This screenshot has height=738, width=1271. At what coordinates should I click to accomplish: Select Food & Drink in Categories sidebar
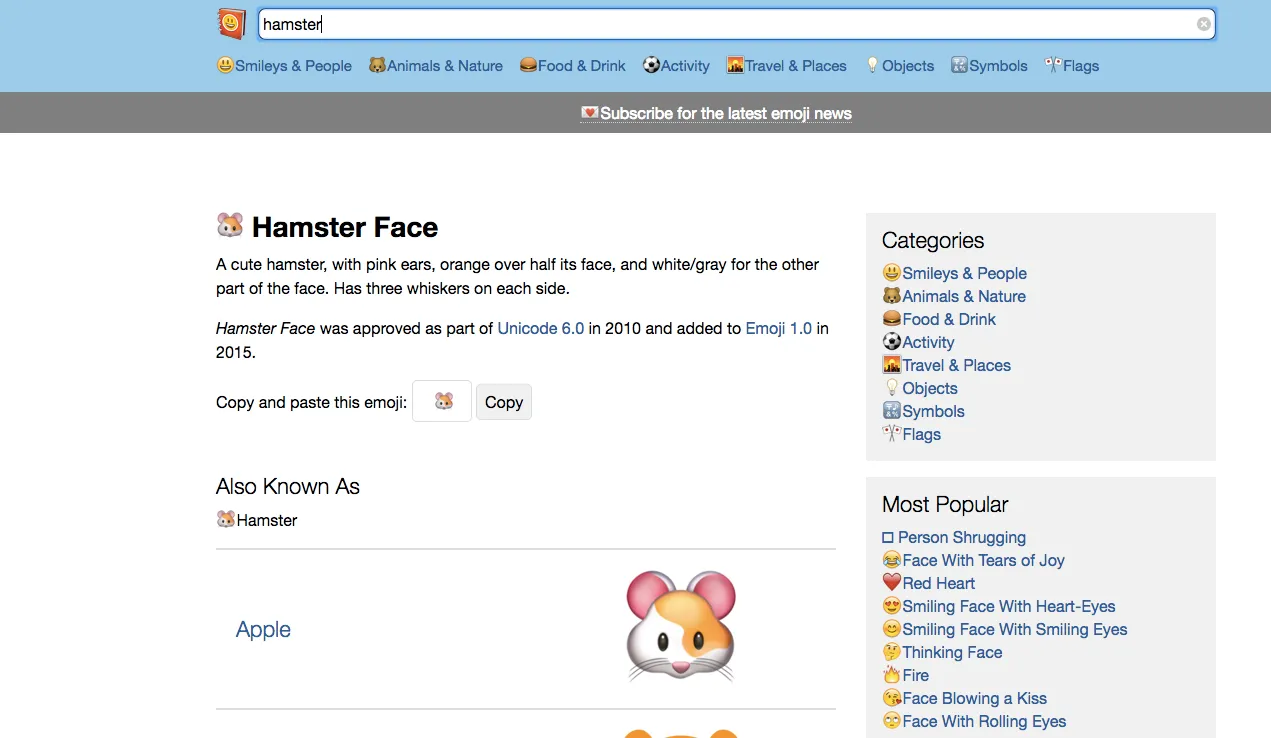point(939,319)
